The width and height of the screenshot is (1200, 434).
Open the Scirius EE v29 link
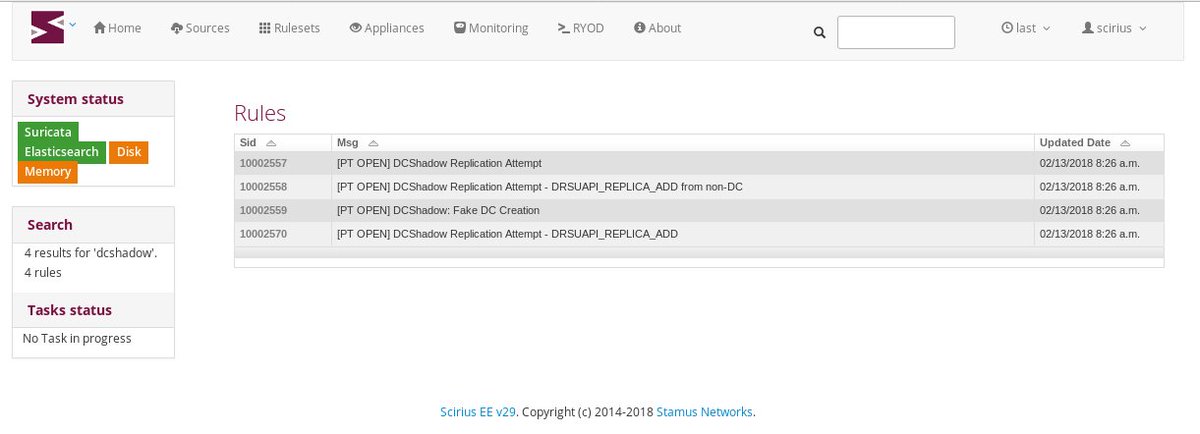(478, 412)
